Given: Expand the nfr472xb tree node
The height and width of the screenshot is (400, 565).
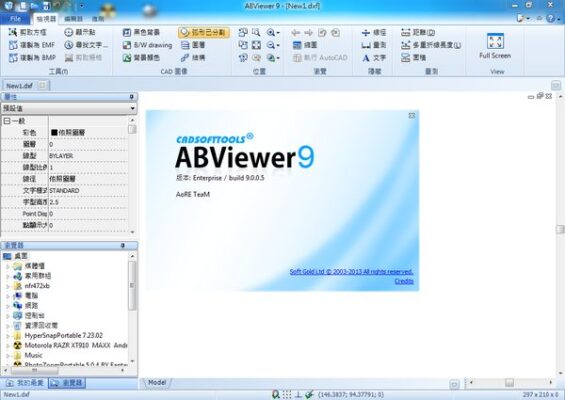Looking at the screenshot, I should pos(8,286).
